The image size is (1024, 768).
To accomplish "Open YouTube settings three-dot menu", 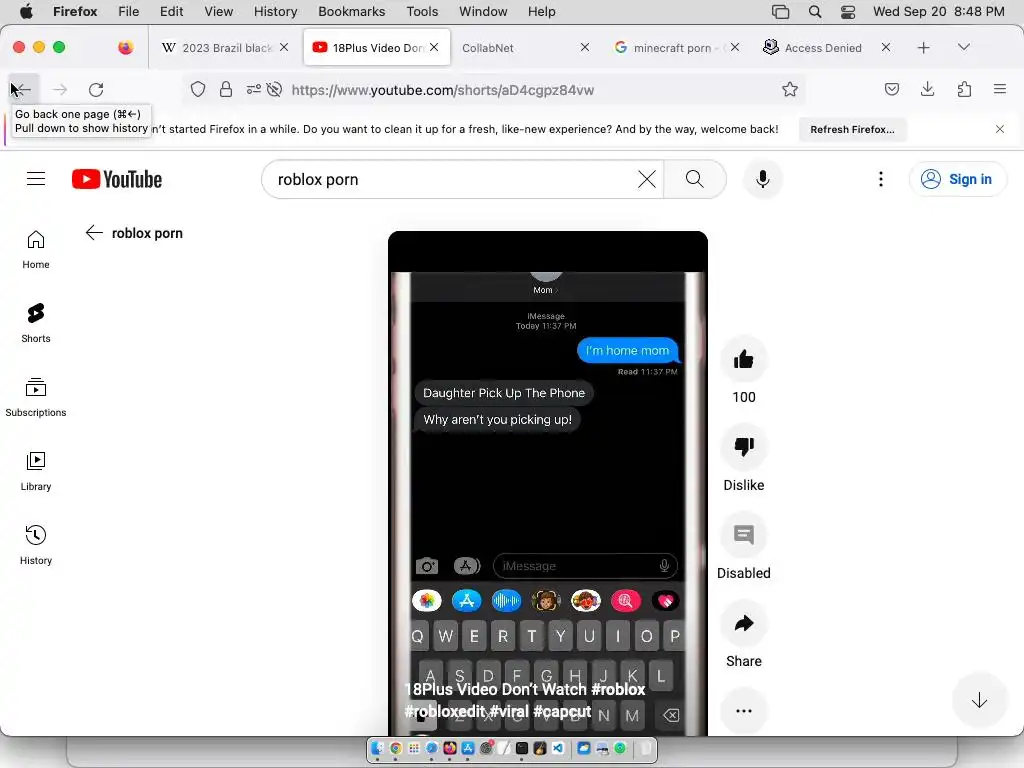I will click(880, 179).
